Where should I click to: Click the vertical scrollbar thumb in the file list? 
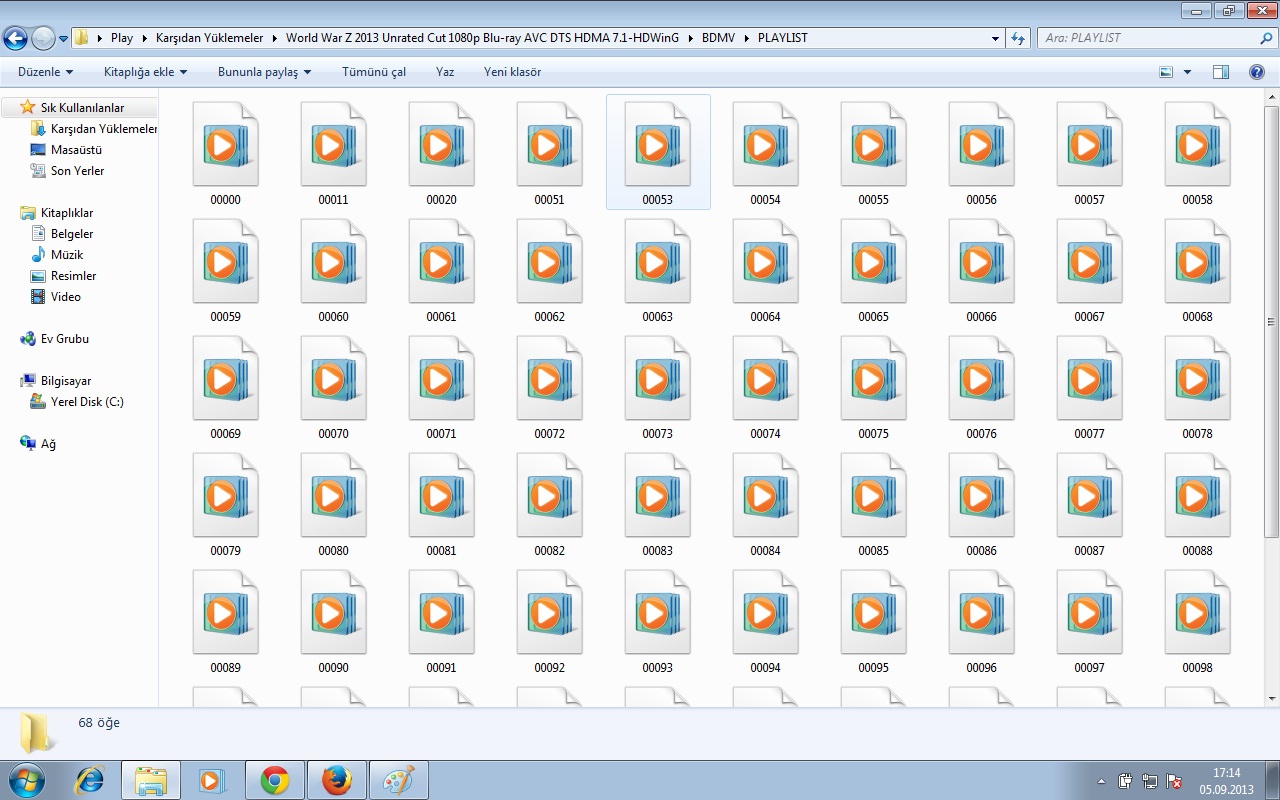1271,322
